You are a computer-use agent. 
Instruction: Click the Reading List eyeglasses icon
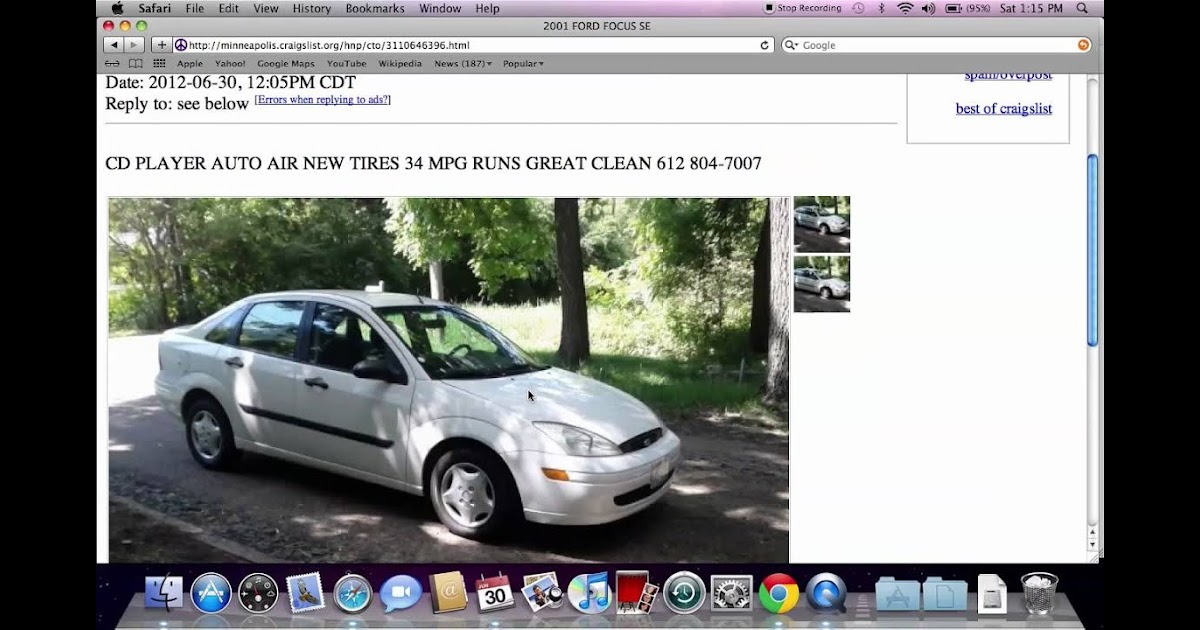pyautogui.click(x=113, y=63)
